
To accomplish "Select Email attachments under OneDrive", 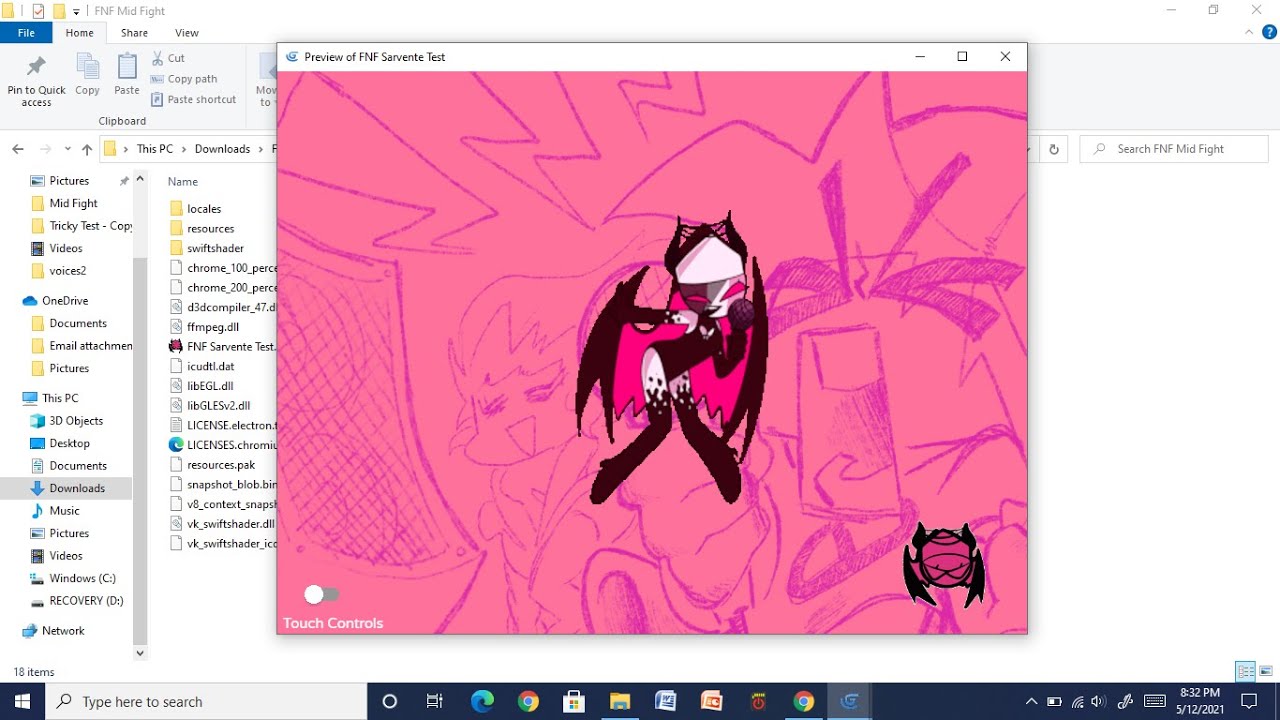I will (82, 346).
